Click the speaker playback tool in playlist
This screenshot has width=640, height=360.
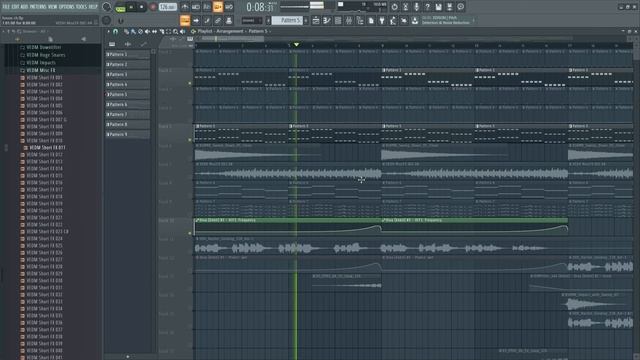(x=182, y=31)
